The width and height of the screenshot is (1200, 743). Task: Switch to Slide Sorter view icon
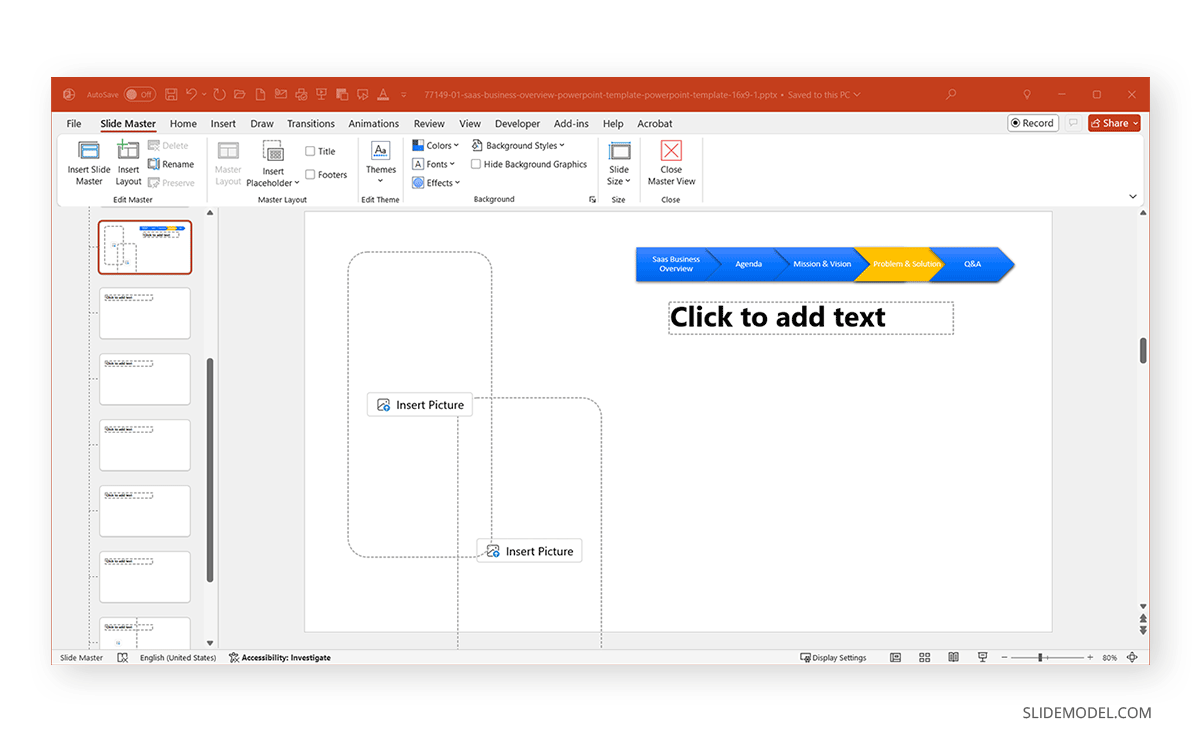924,657
